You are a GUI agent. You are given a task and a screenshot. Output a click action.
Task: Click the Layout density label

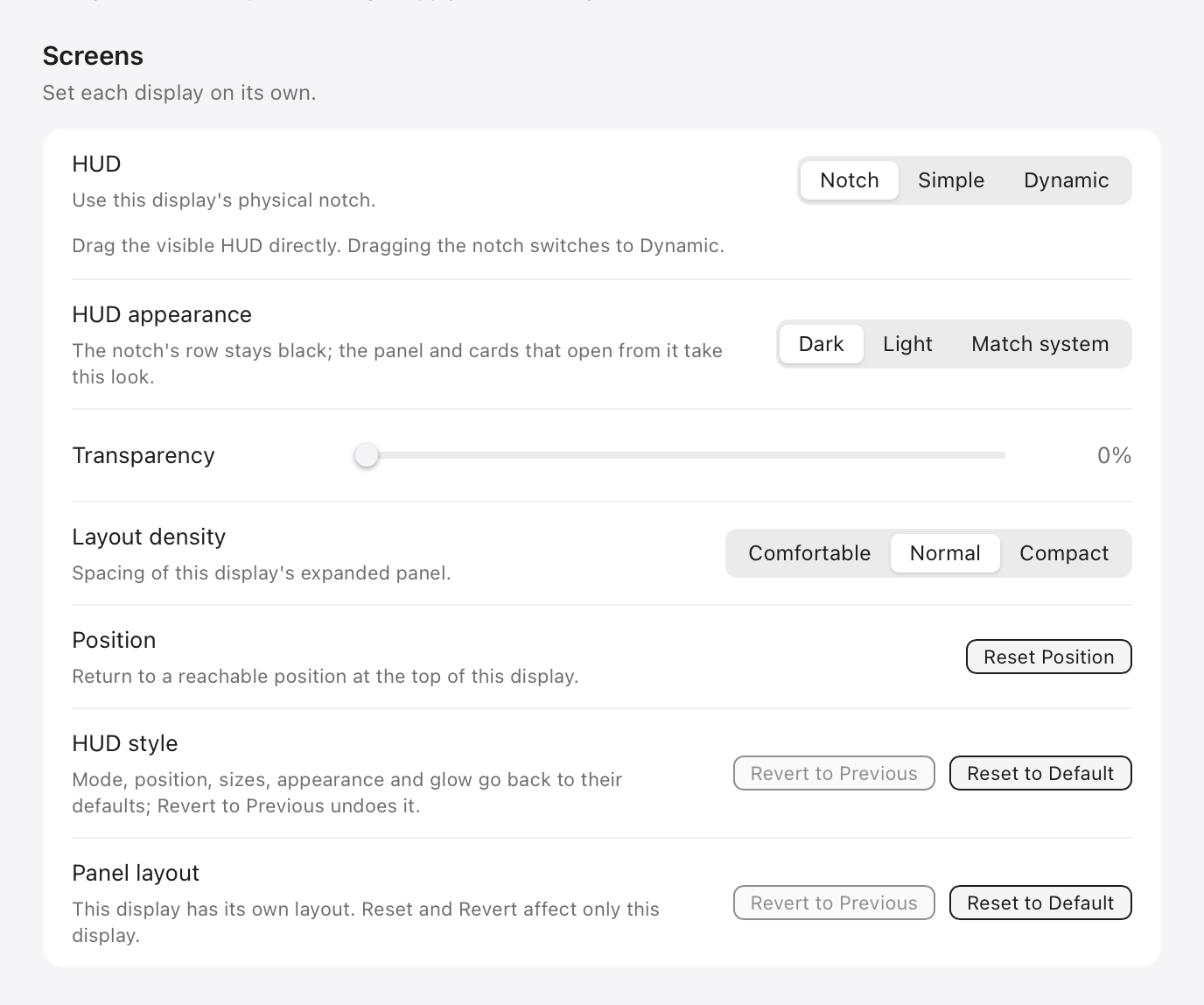click(x=149, y=537)
